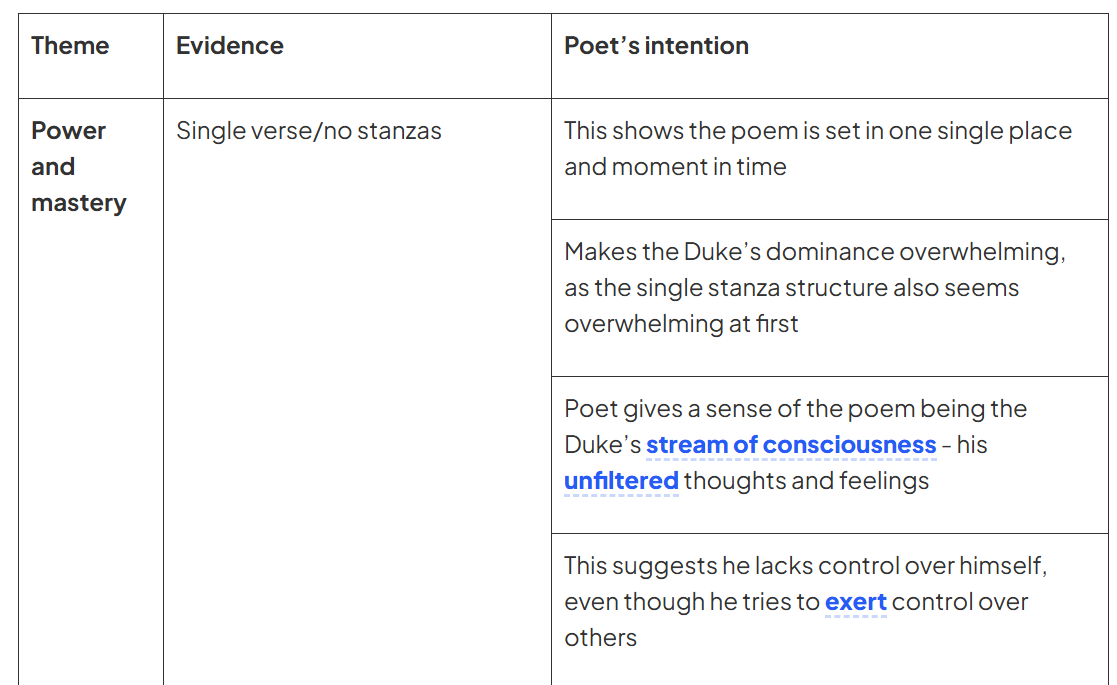
Task: Click the text "and moment in time"
Action: click(675, 167)
